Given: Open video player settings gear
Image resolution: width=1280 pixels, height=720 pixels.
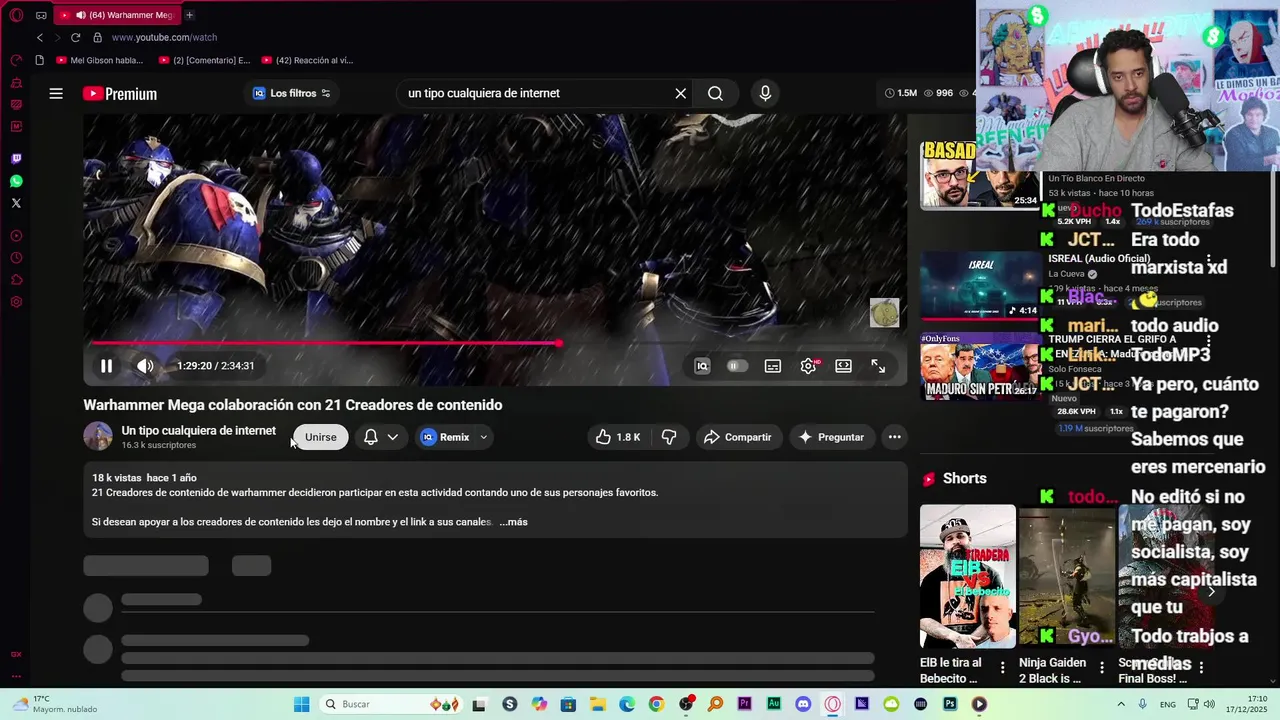Looking at the screenshot, I should (x=808, y=366).
